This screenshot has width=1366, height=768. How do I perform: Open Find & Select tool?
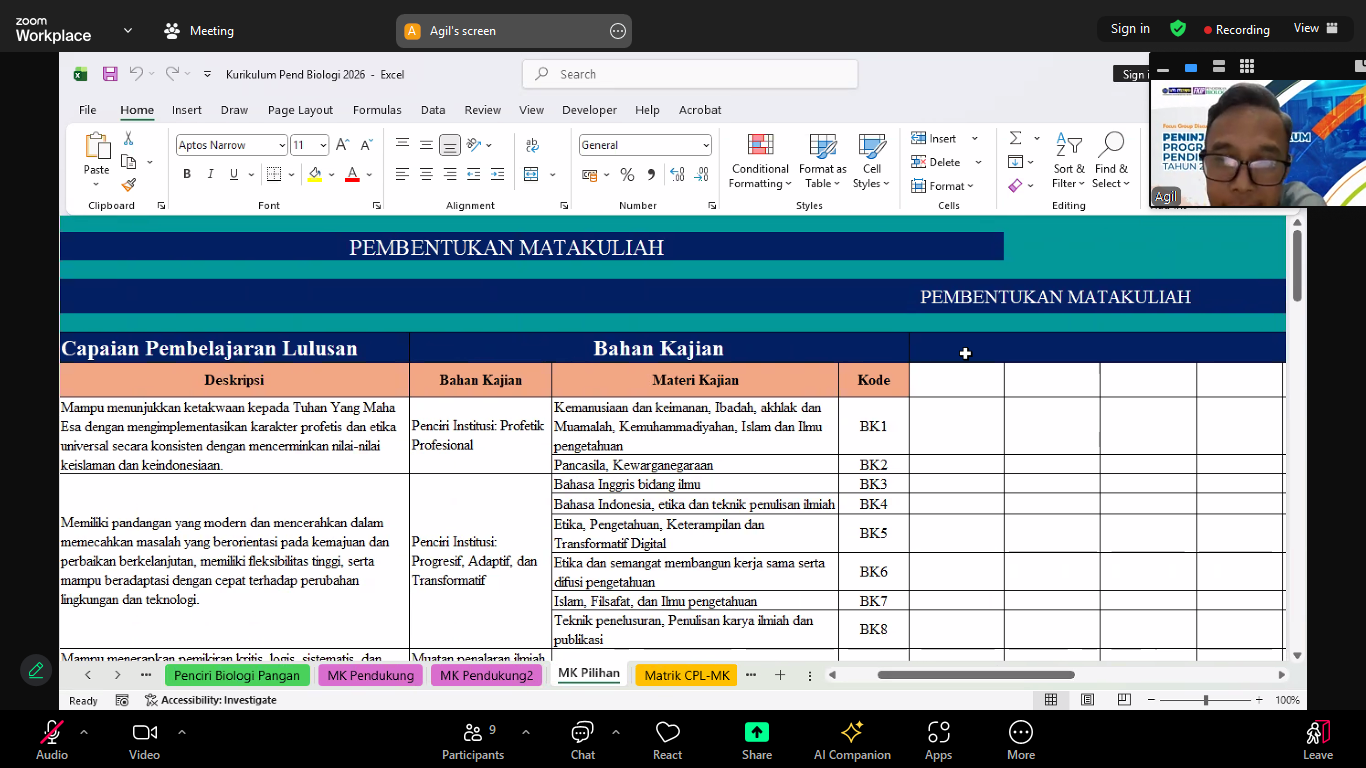1110,160
